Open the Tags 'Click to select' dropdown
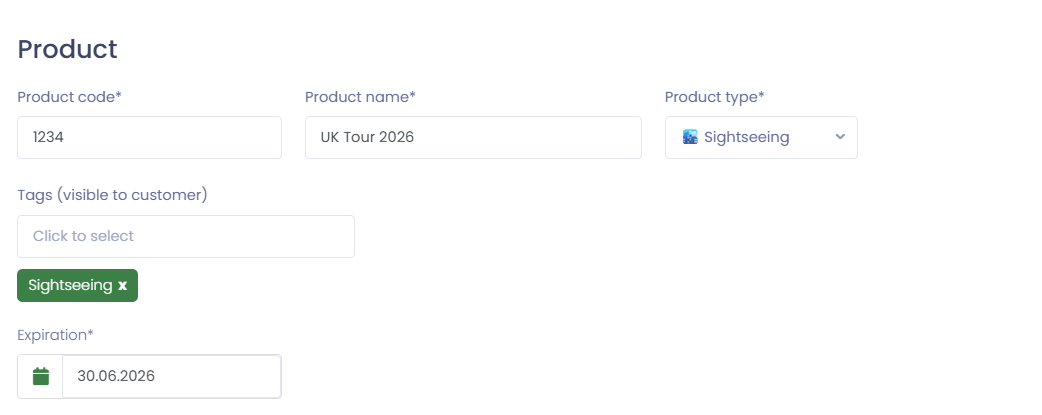Screen dimensions: 1042x415 coord(185,236)
